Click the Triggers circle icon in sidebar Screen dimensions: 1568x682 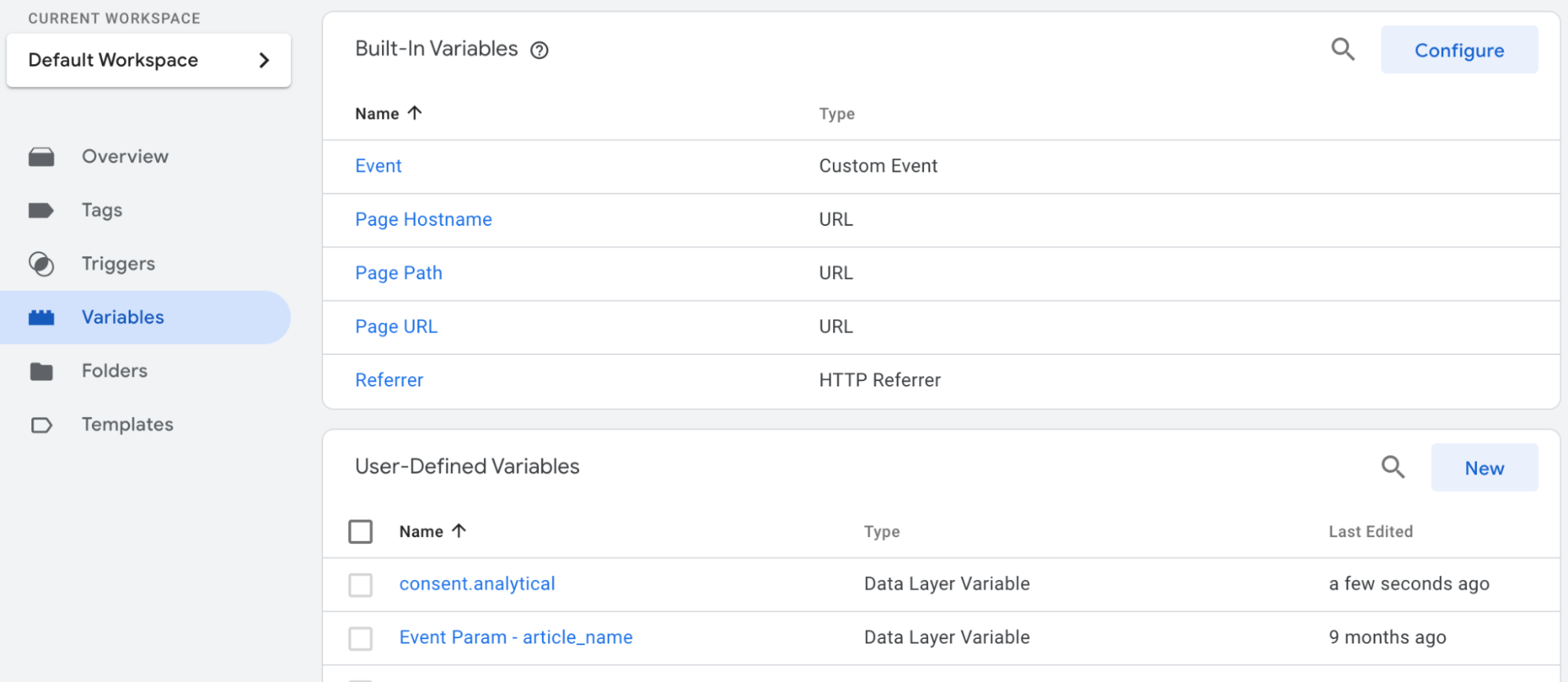click(42, 264)
